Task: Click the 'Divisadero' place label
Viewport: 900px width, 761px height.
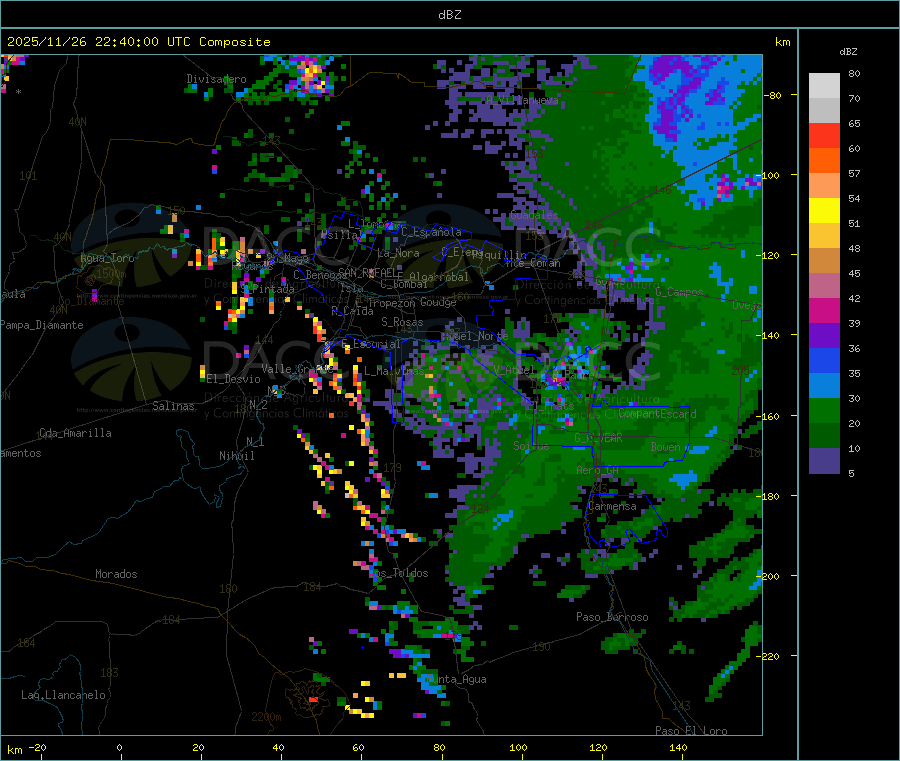Action: coord(216,79)
